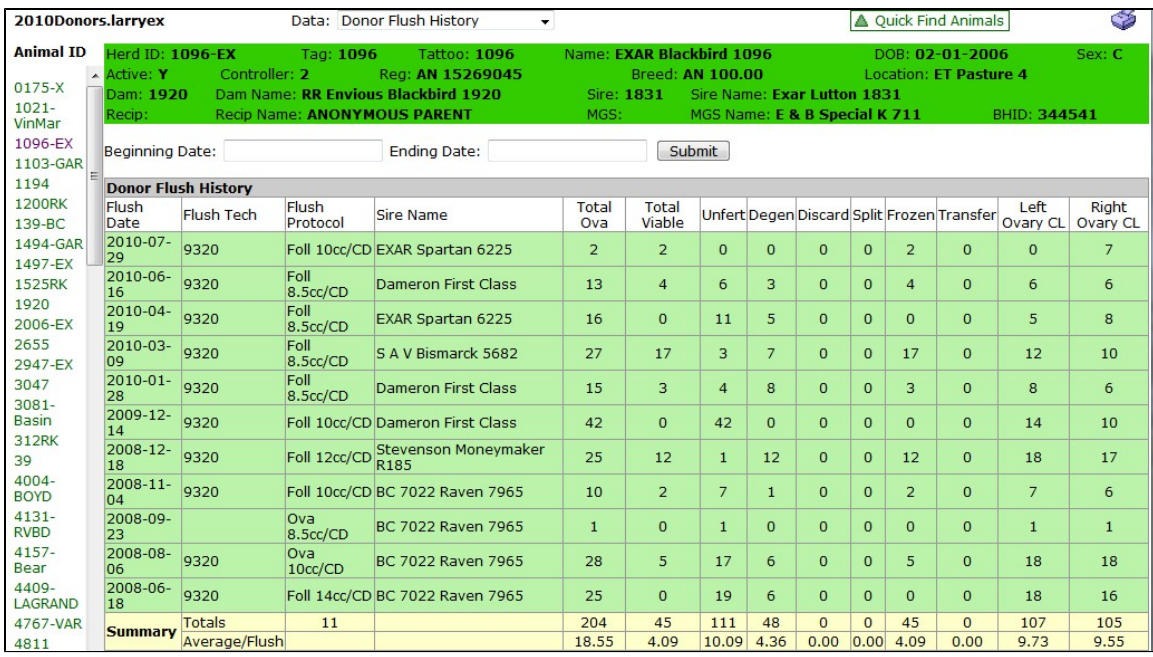
Task: Click the Total Viable column header
Action: (661, 215)
